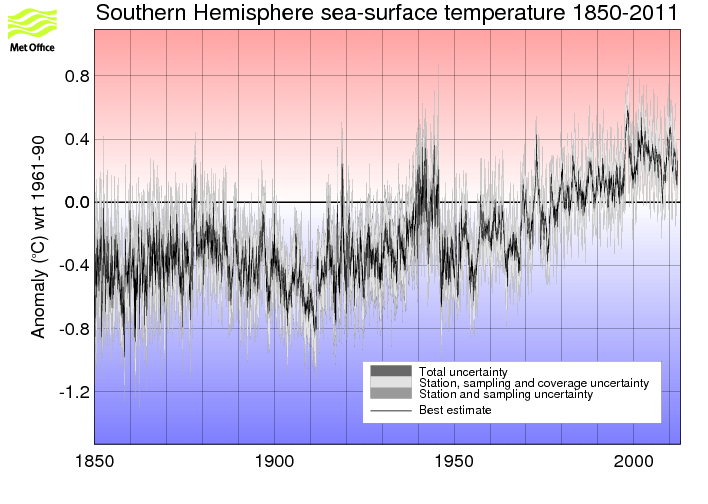Click the Station and sampling uncertainty swatch

click(391, 393)
